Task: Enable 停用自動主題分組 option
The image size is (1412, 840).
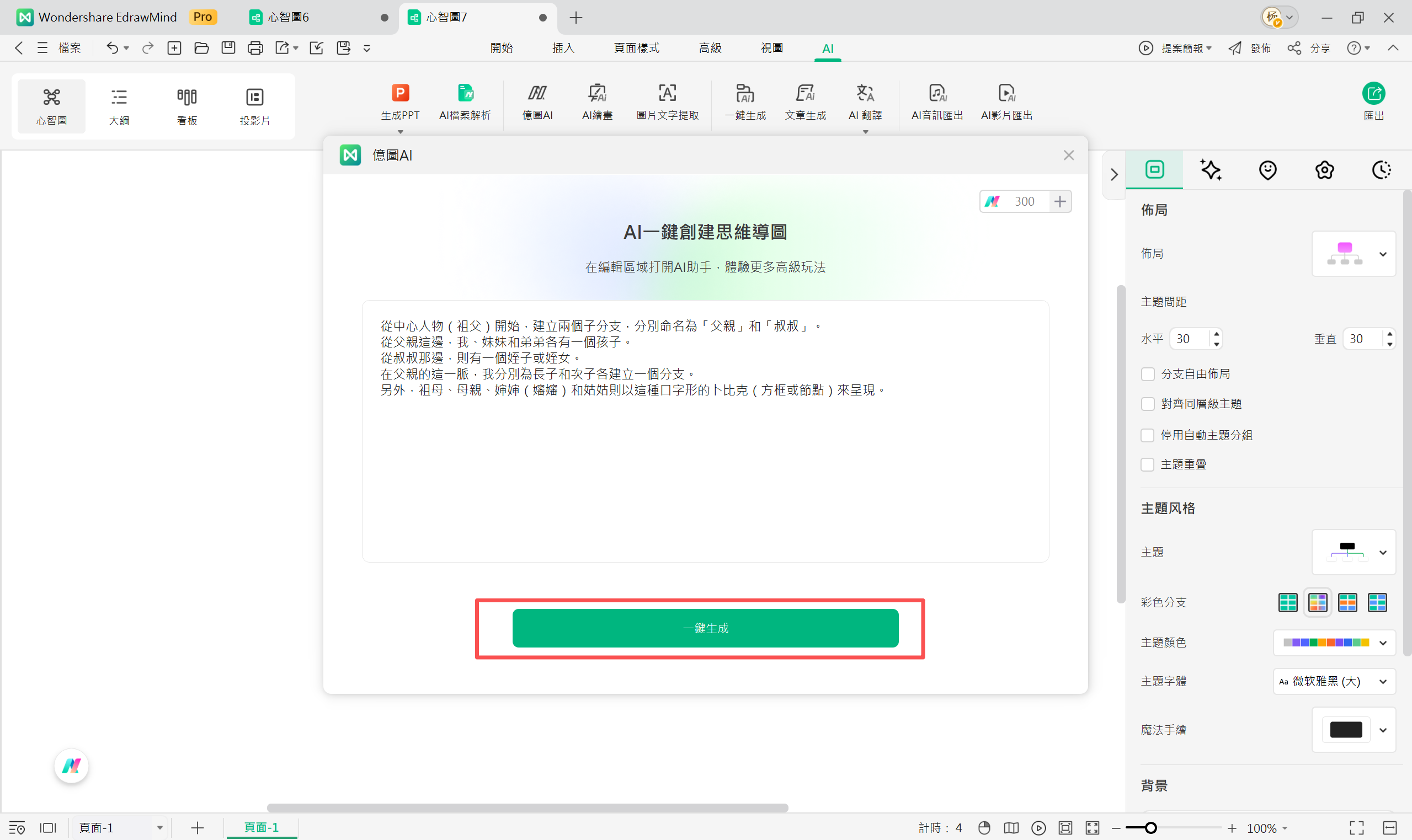Action: [1148, 435]
